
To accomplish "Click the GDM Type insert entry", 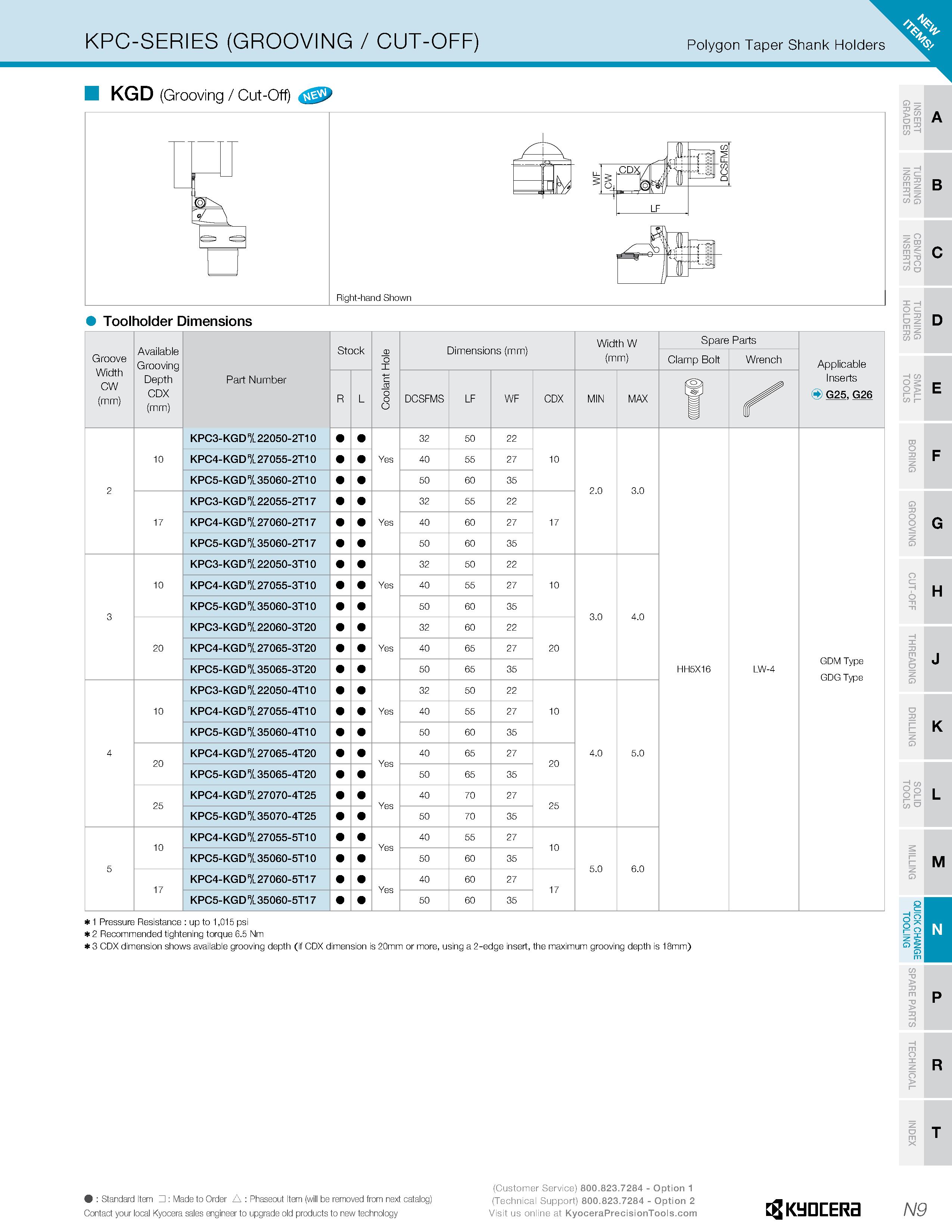I will click(841, 661).
